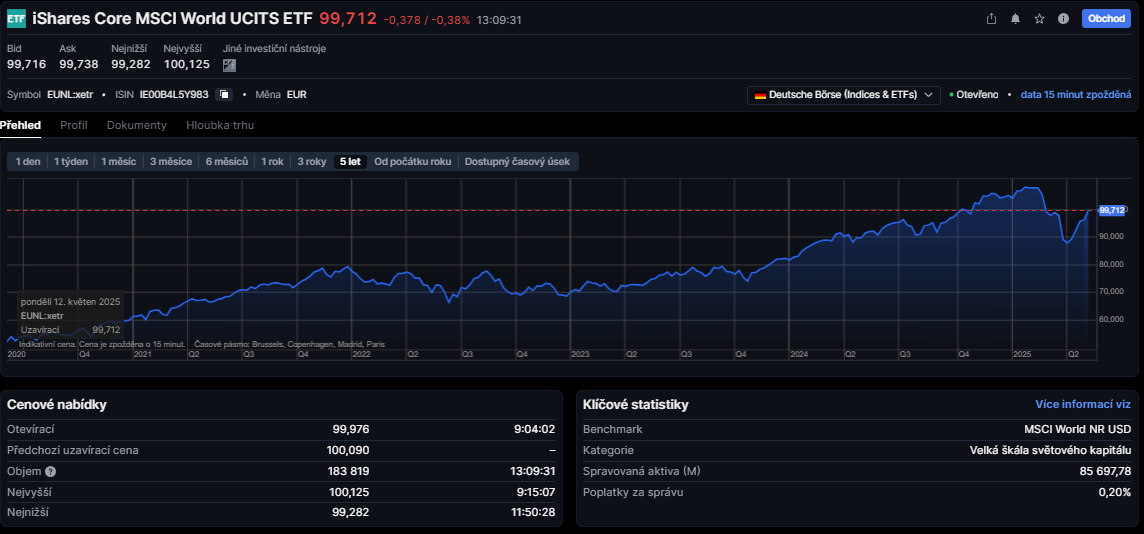Switch to Profil tab
Image resolution: width=1144 pixels, height=534 pixels.
(x=74, y=125)
